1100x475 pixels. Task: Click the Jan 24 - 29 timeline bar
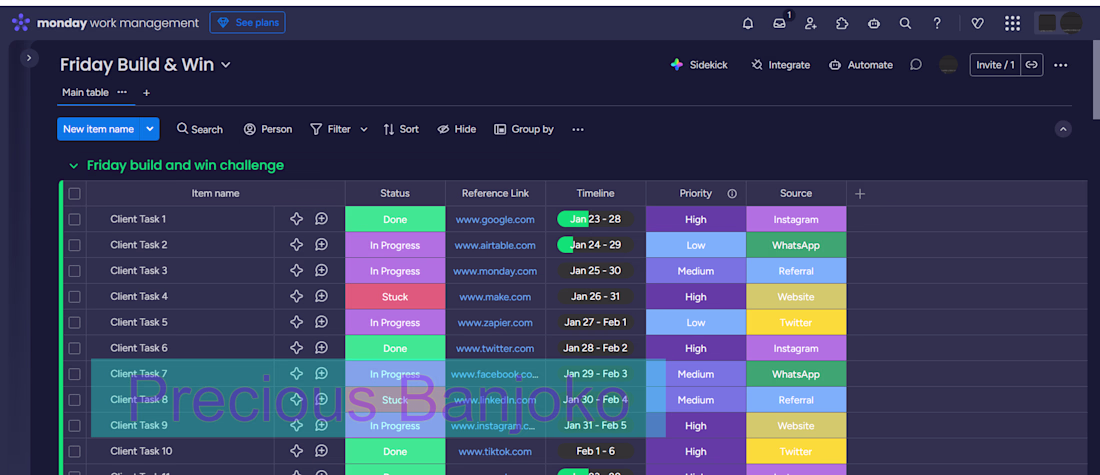click(596, 245)
